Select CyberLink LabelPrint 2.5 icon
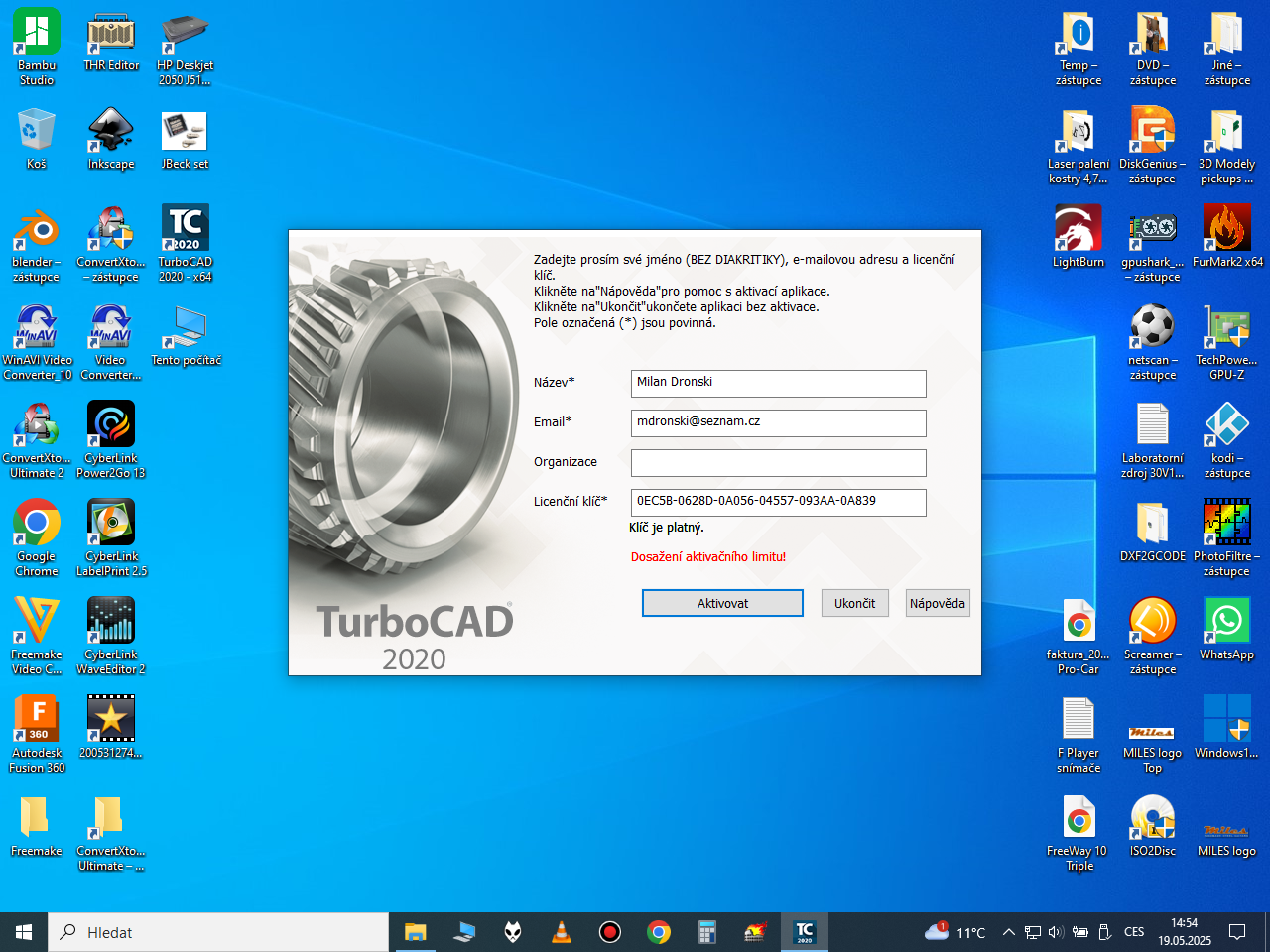Image resolution: width=1270 pixels, height=952 pixels. pyautogui.click(x=111, y=538)
